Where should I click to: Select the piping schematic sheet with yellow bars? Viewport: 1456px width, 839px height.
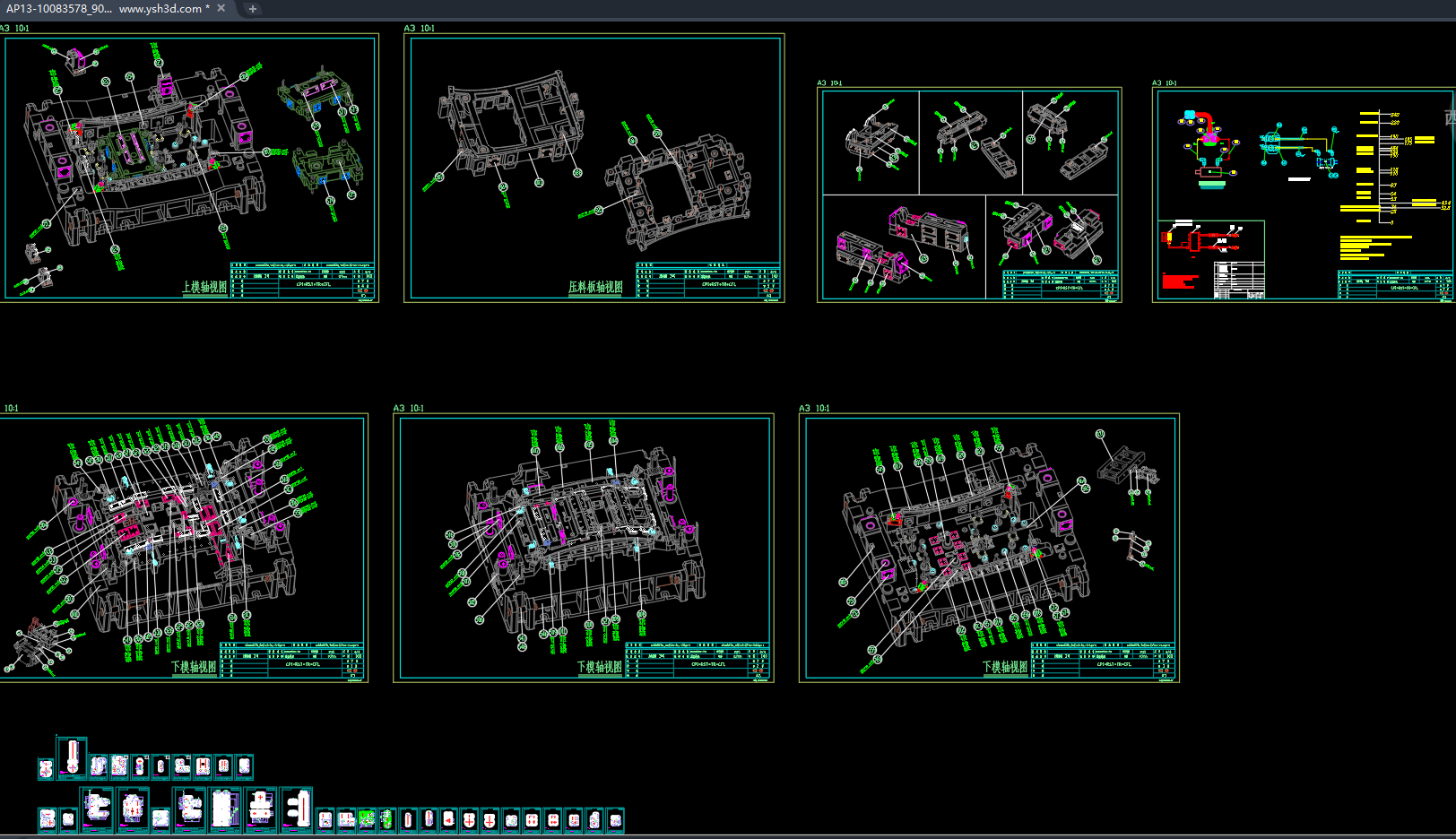1304,195
